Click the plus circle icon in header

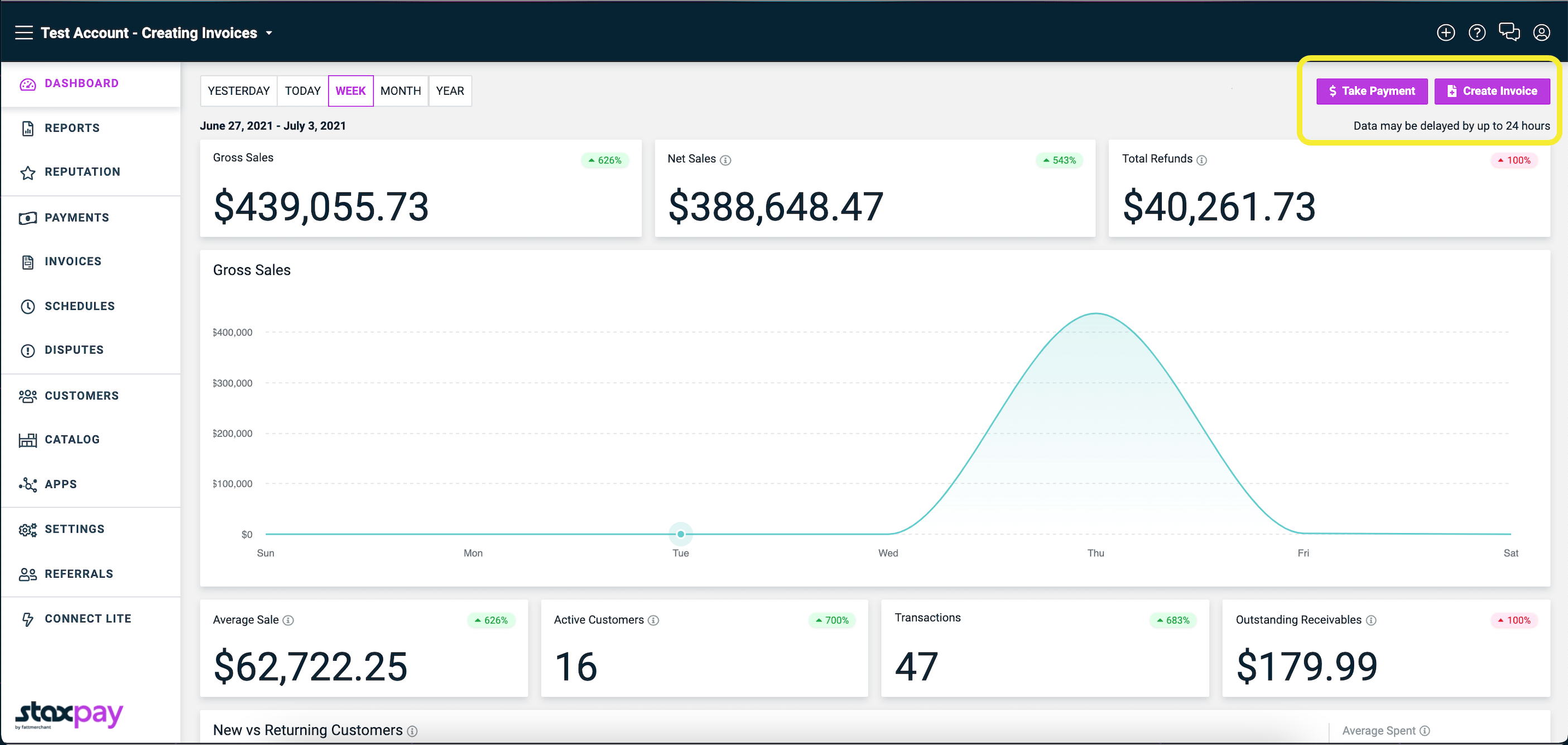tap(1446, 33)
